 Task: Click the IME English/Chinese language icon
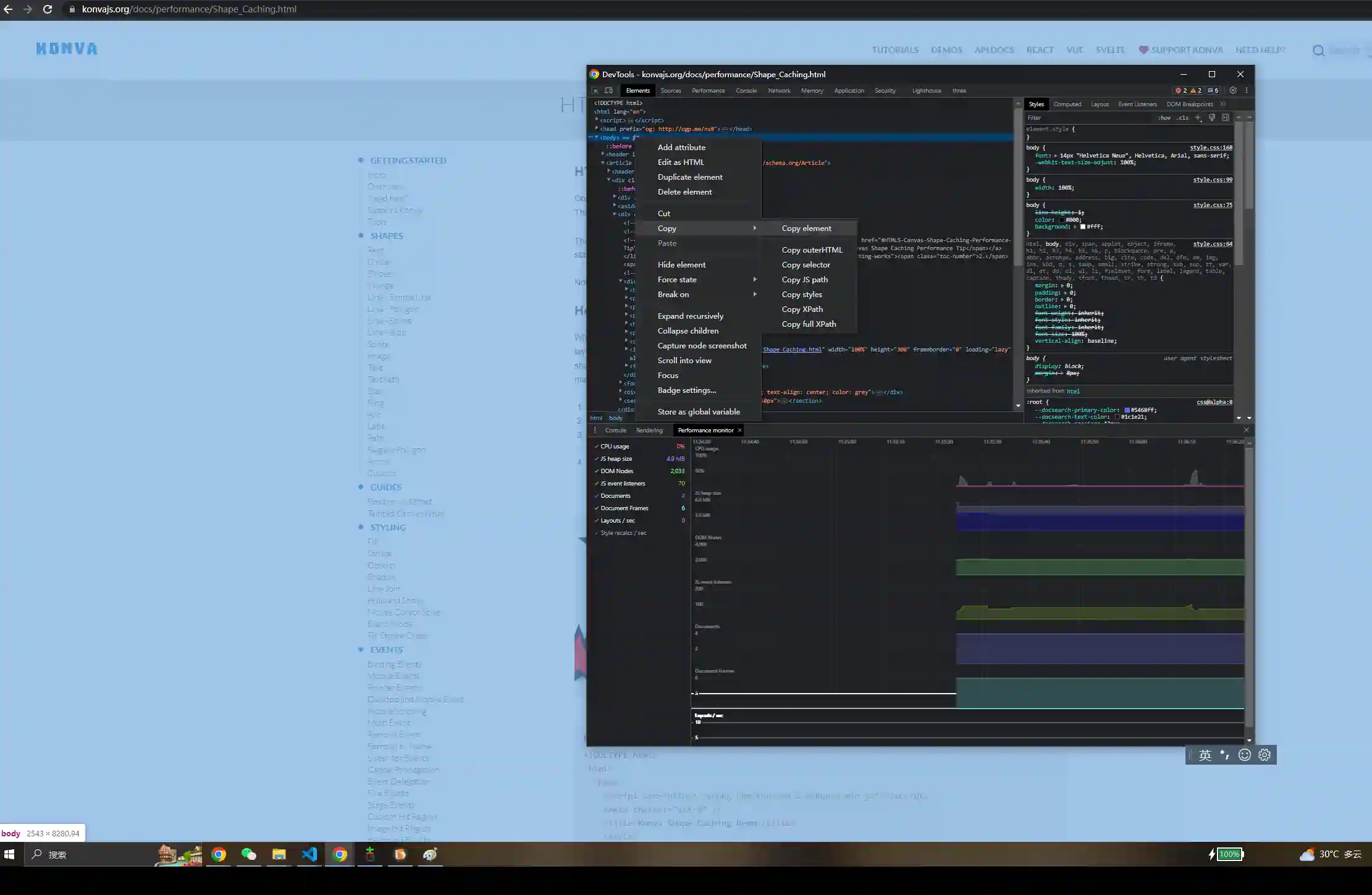(1205, 755)
